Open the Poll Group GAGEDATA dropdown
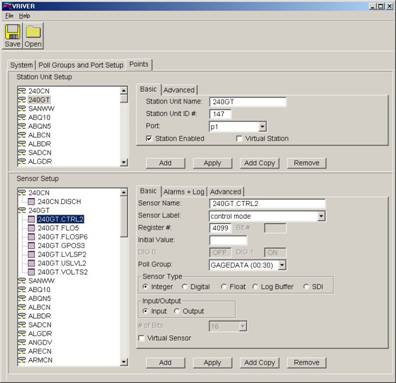Viewport: 396px width, 383px height. point(282,265)
